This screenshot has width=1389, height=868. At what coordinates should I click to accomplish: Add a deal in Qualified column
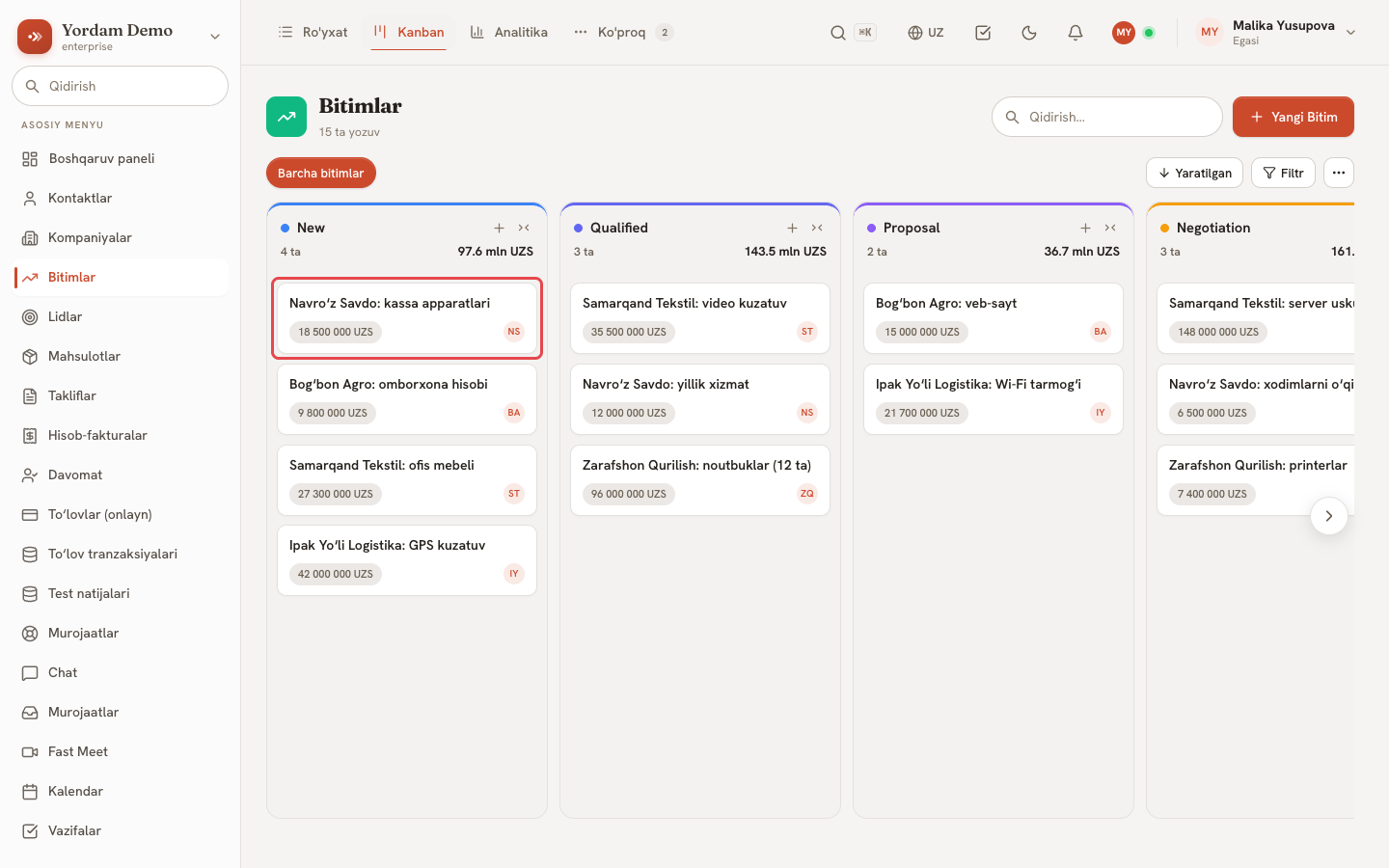click(x=792, y=228)
